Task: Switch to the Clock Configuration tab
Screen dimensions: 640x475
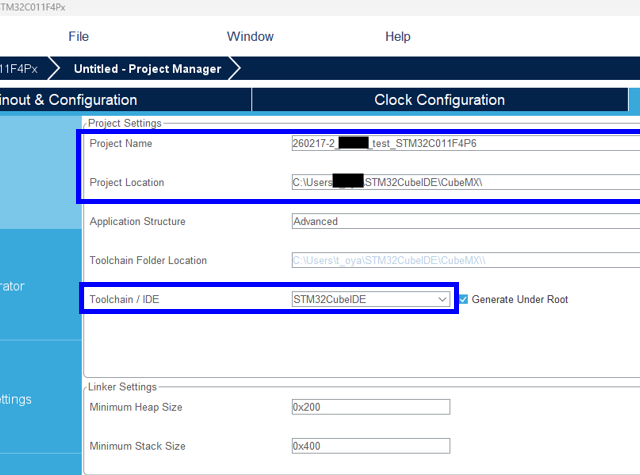Action: point(439,100)
